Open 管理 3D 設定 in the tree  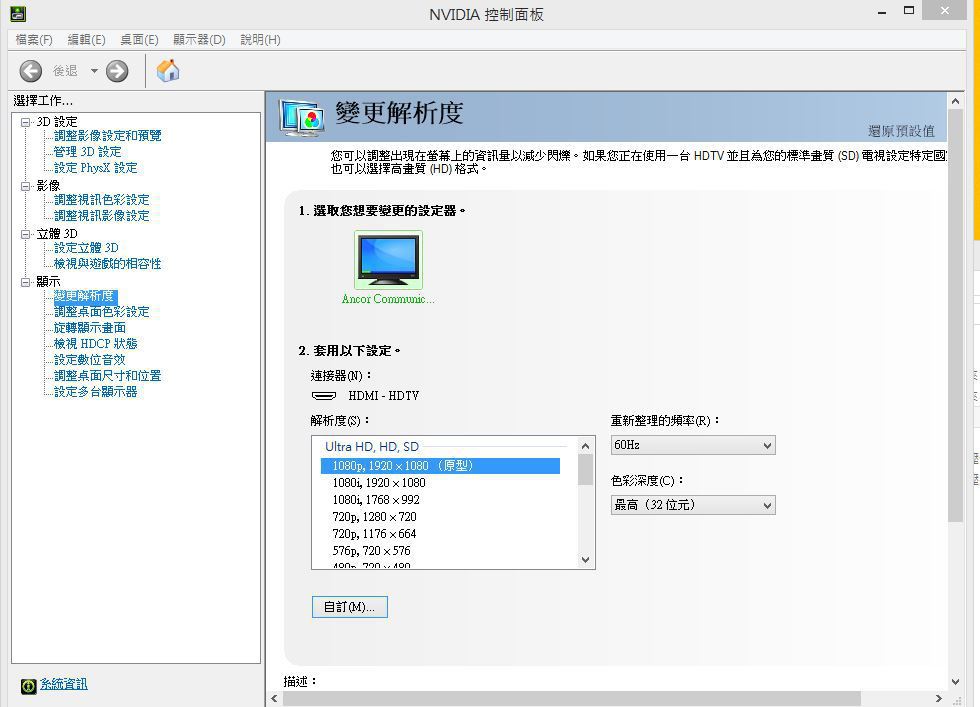click(x=88, y=152)
